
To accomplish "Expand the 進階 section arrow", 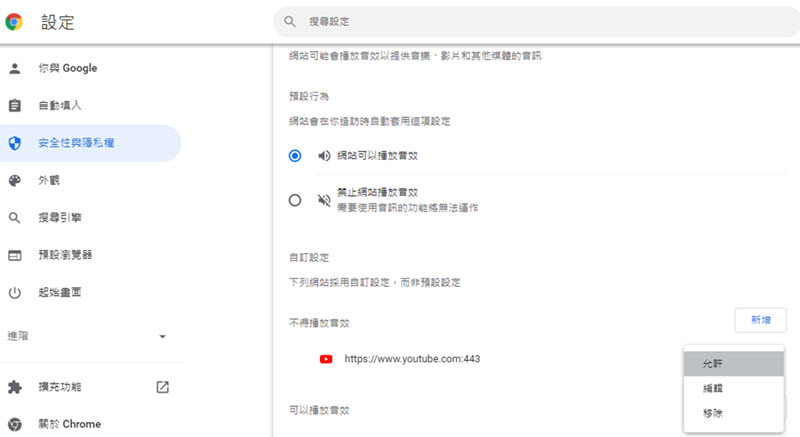I will click(x=162, y=336).
